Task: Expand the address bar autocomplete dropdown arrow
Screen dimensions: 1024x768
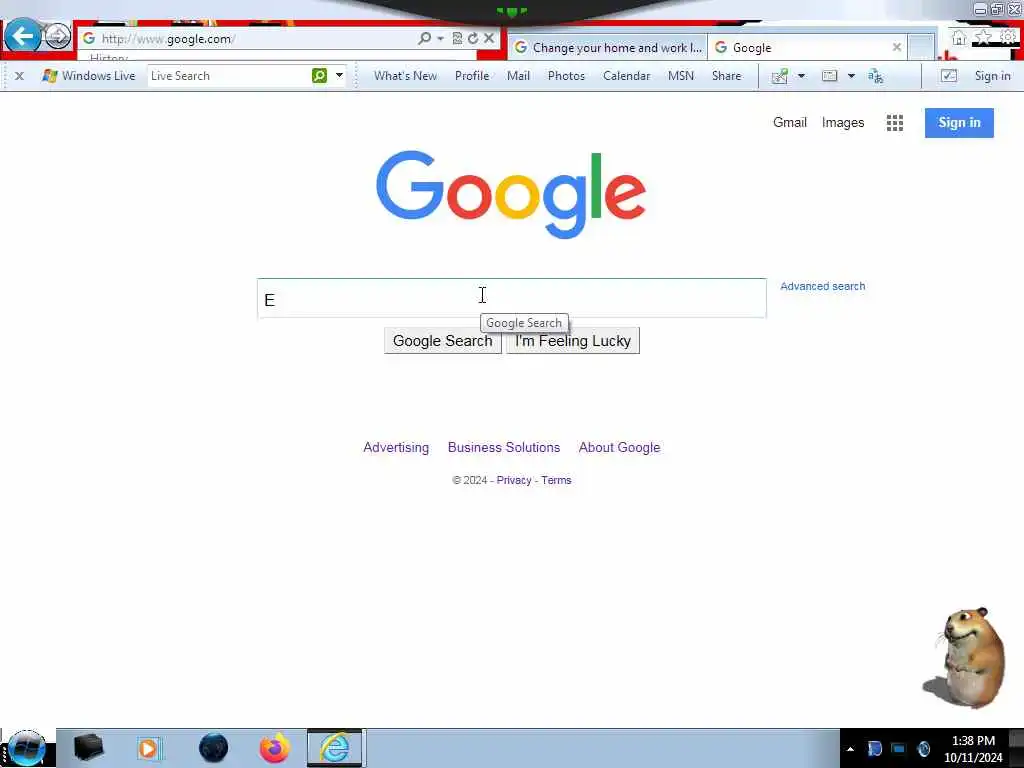Action: pos(440,39)
